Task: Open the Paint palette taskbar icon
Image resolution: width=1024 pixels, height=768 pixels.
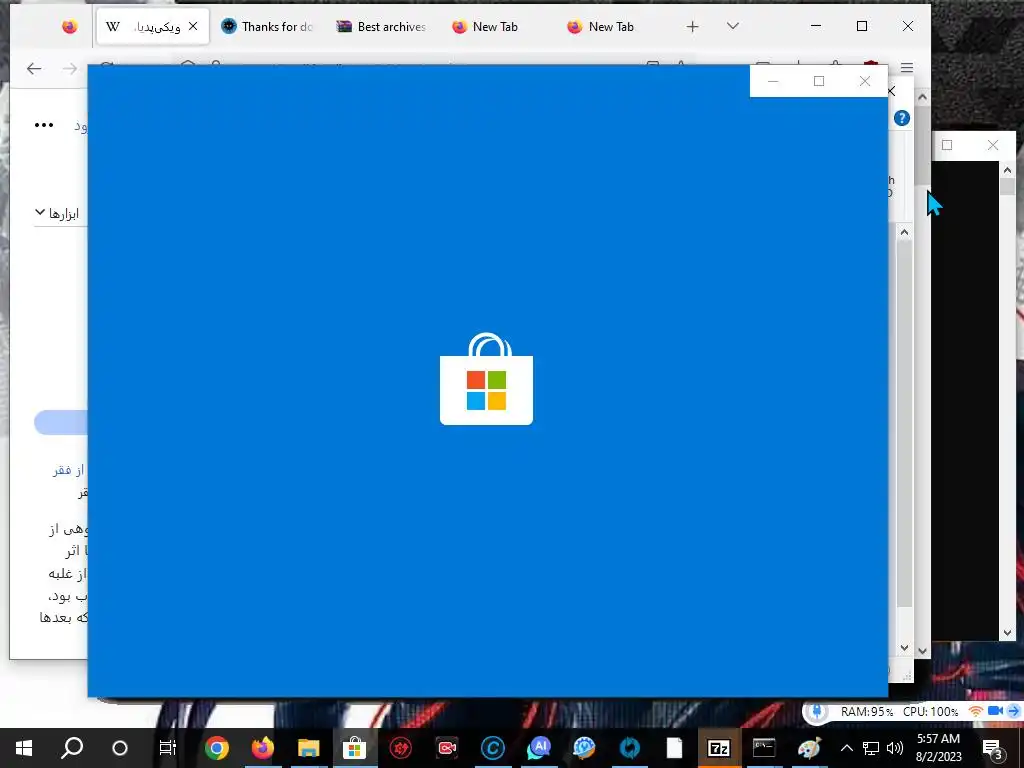Action: pyautogui.click(x=808, y=748)
